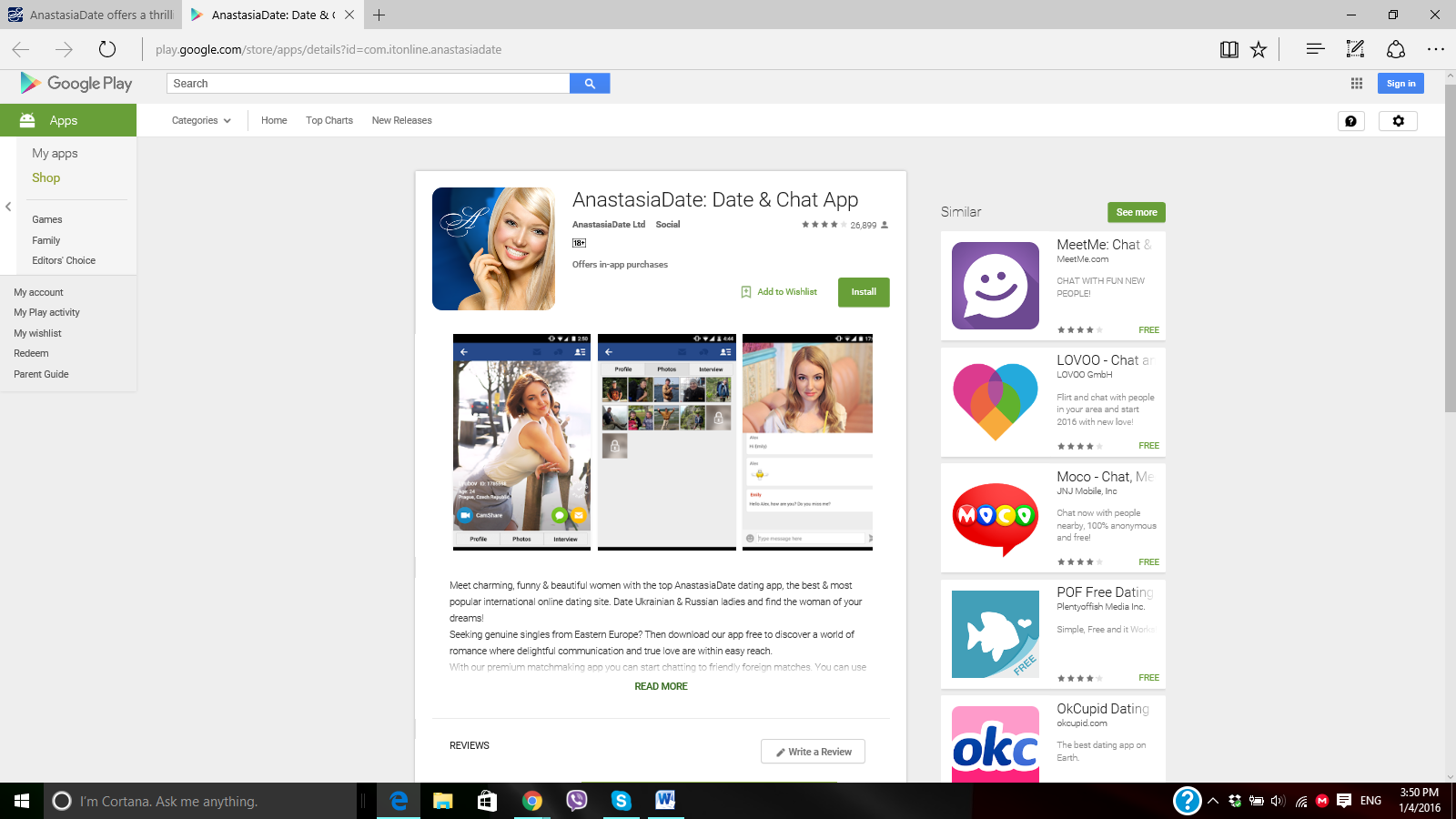Select Shop in the sidebar
The image size is (1456, 819).
(x=46, y=177)
